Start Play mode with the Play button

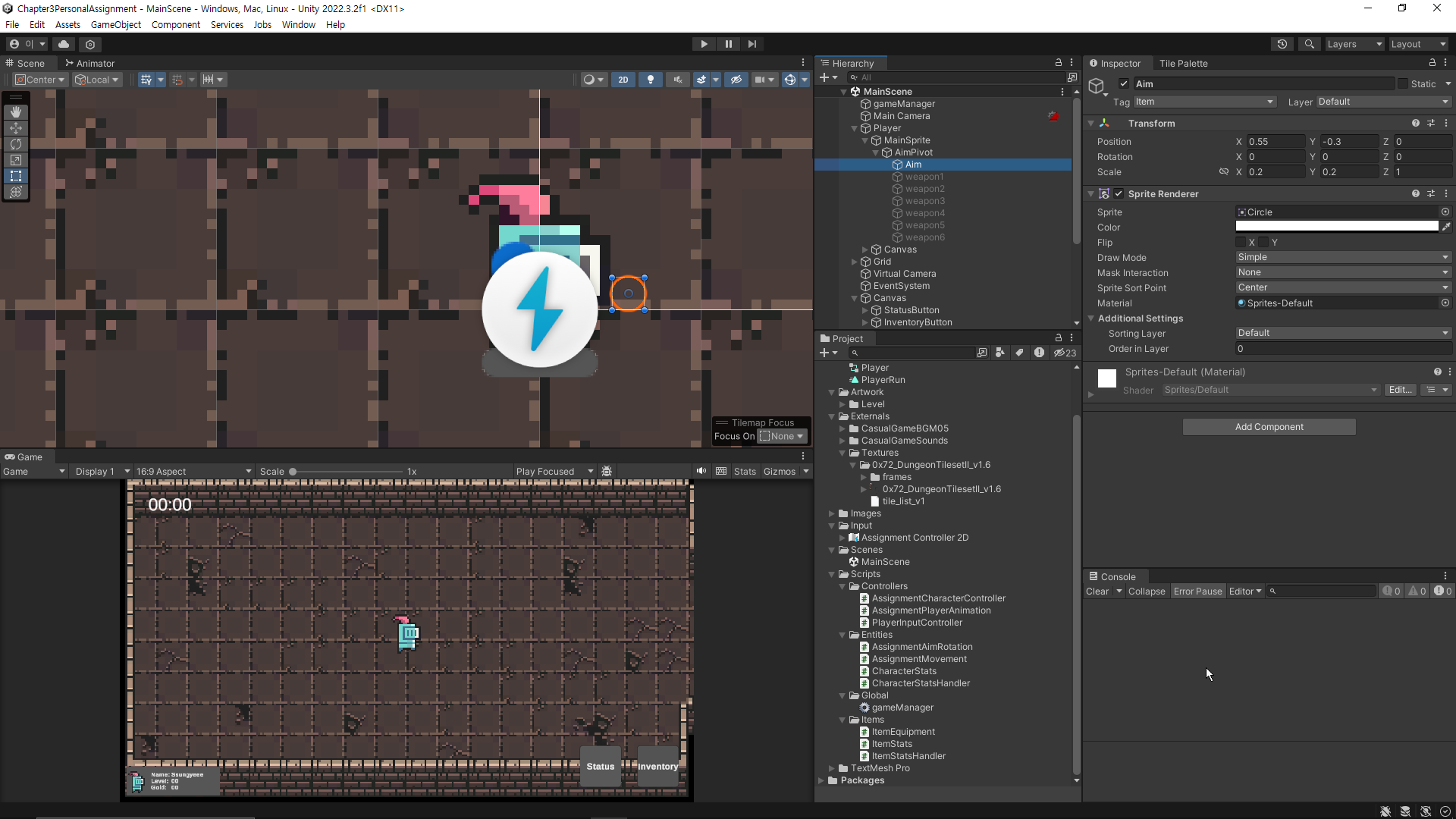click(704, 44)
